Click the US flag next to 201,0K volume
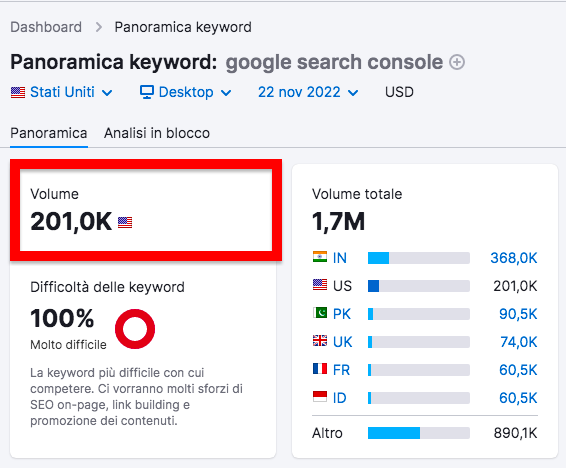The height and width of the screenshot is (468, 566). [x=125, y=222]
